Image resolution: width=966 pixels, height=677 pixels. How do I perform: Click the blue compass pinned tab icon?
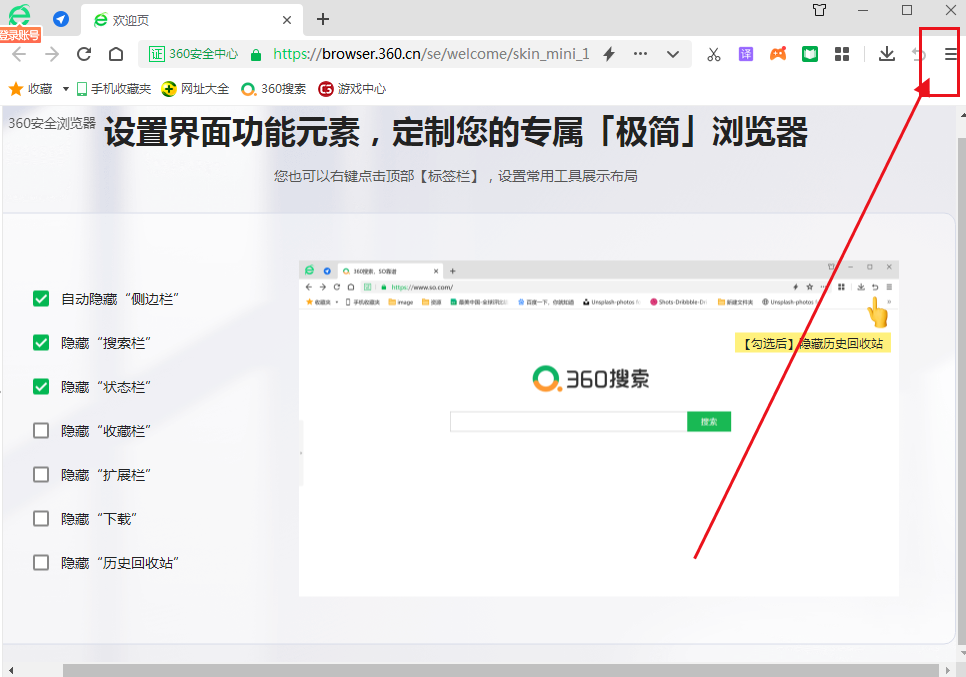click(61, 19)
